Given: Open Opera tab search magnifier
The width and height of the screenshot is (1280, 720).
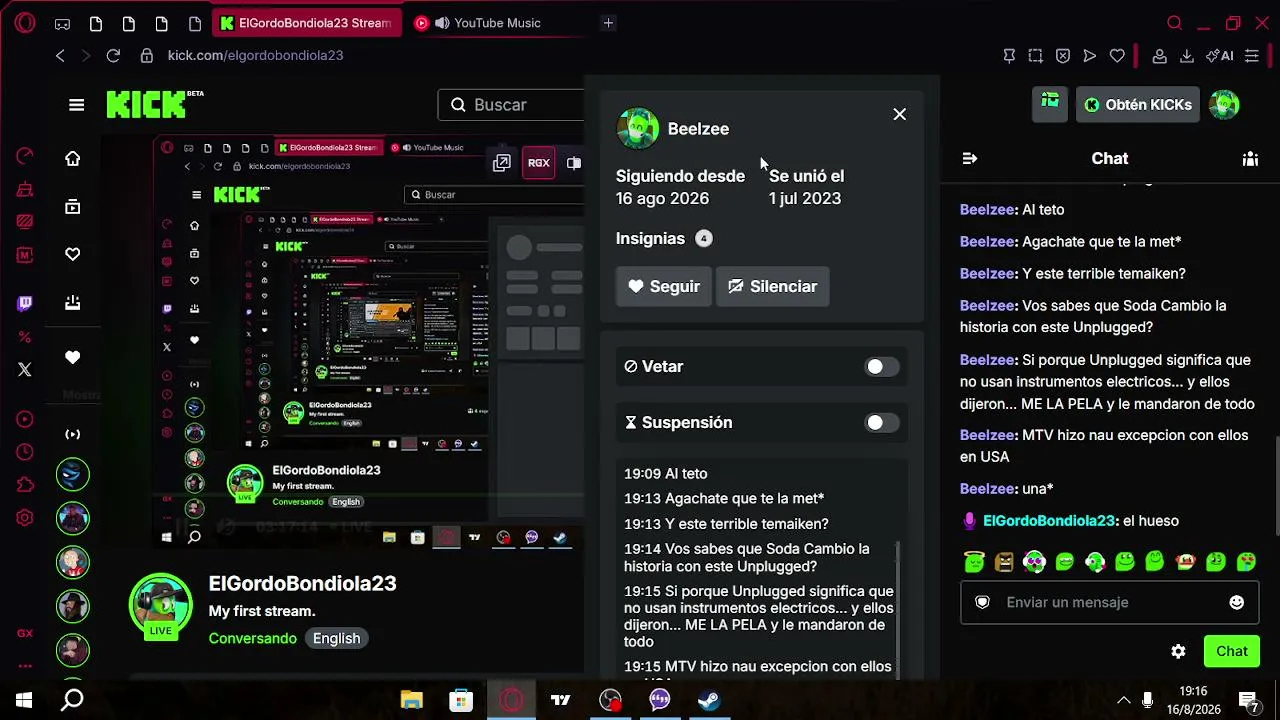Looking at the screenshot, I should (1175, 23).
